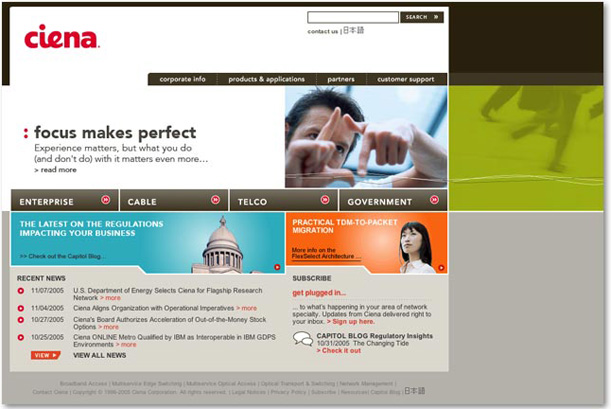Open Multiservice Optical Access footer link
This screenshot has width=611, height=409.
[221, 384]
